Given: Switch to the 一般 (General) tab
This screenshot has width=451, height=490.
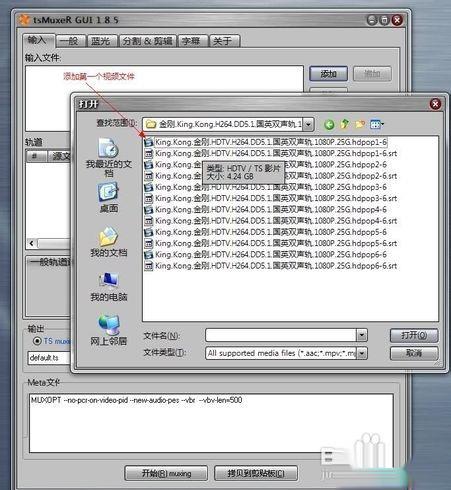Looking at the screenshot, I should [x=71, y=41].
